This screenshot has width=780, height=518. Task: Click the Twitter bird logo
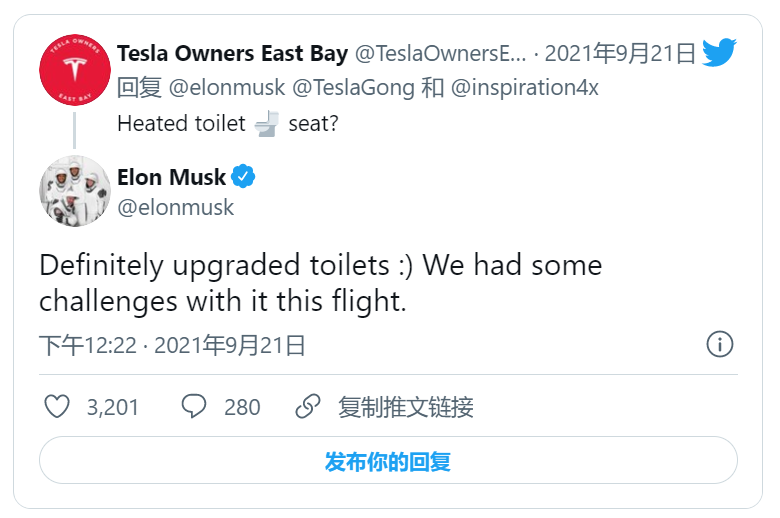click(719, 52)
